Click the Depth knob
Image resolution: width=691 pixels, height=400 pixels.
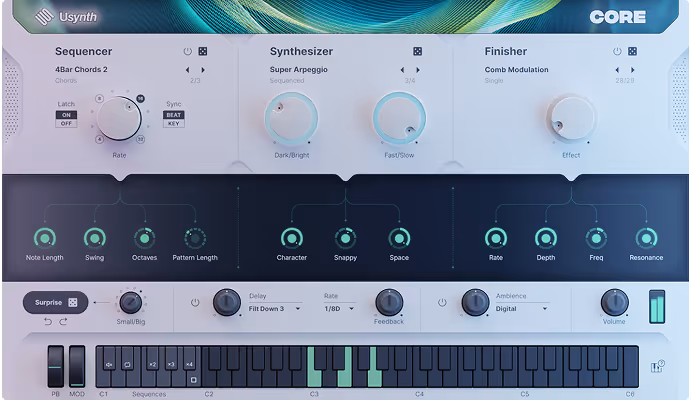point(546,238)
